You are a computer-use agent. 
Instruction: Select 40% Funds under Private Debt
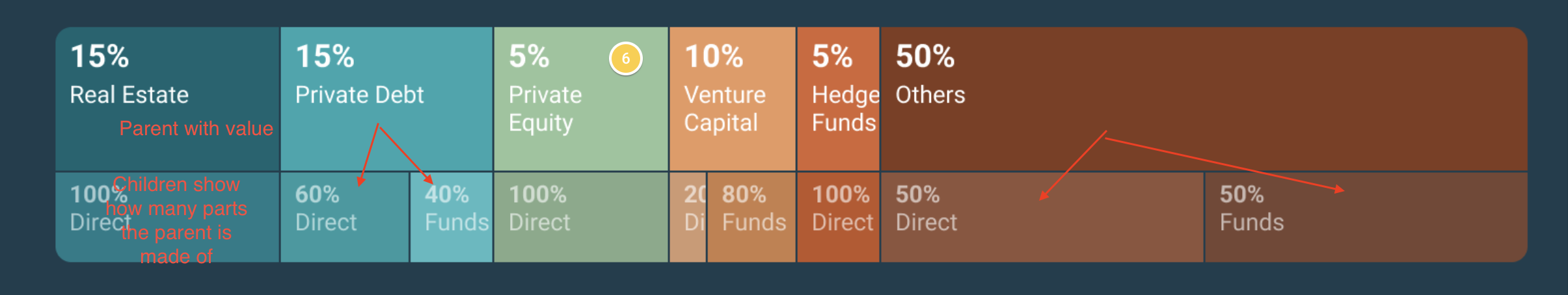452,217
